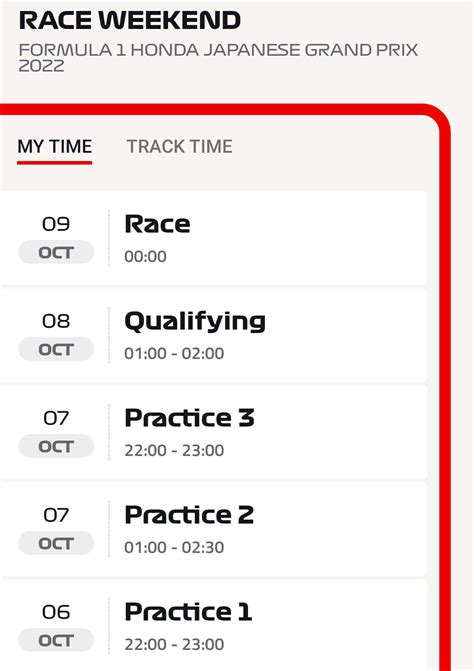Click the 07 date above Practice 3's OCT
This screenshot has width=474, height=671.
56,418
